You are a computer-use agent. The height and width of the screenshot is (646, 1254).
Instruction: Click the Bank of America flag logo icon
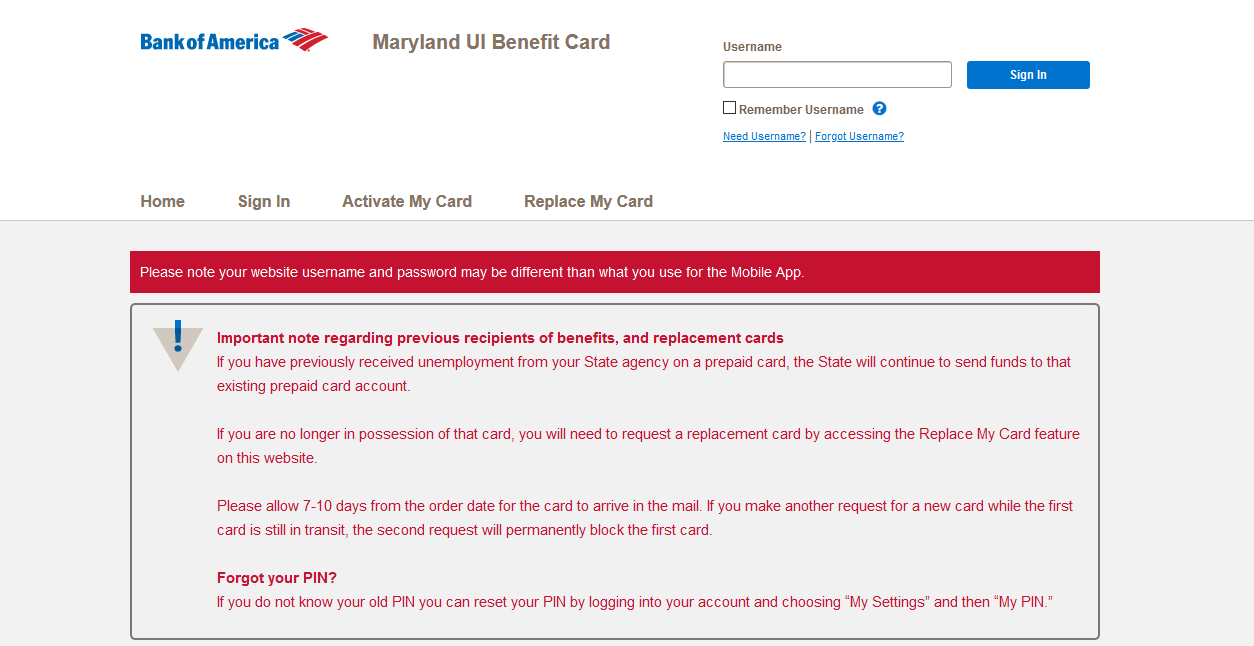[305, 40]
